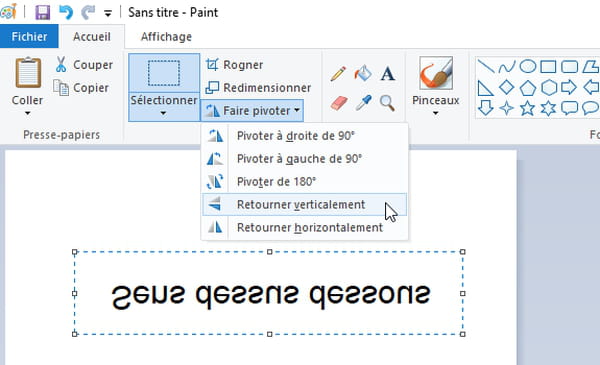
Task: Select the down arrow shape
Action: point(486,108)
